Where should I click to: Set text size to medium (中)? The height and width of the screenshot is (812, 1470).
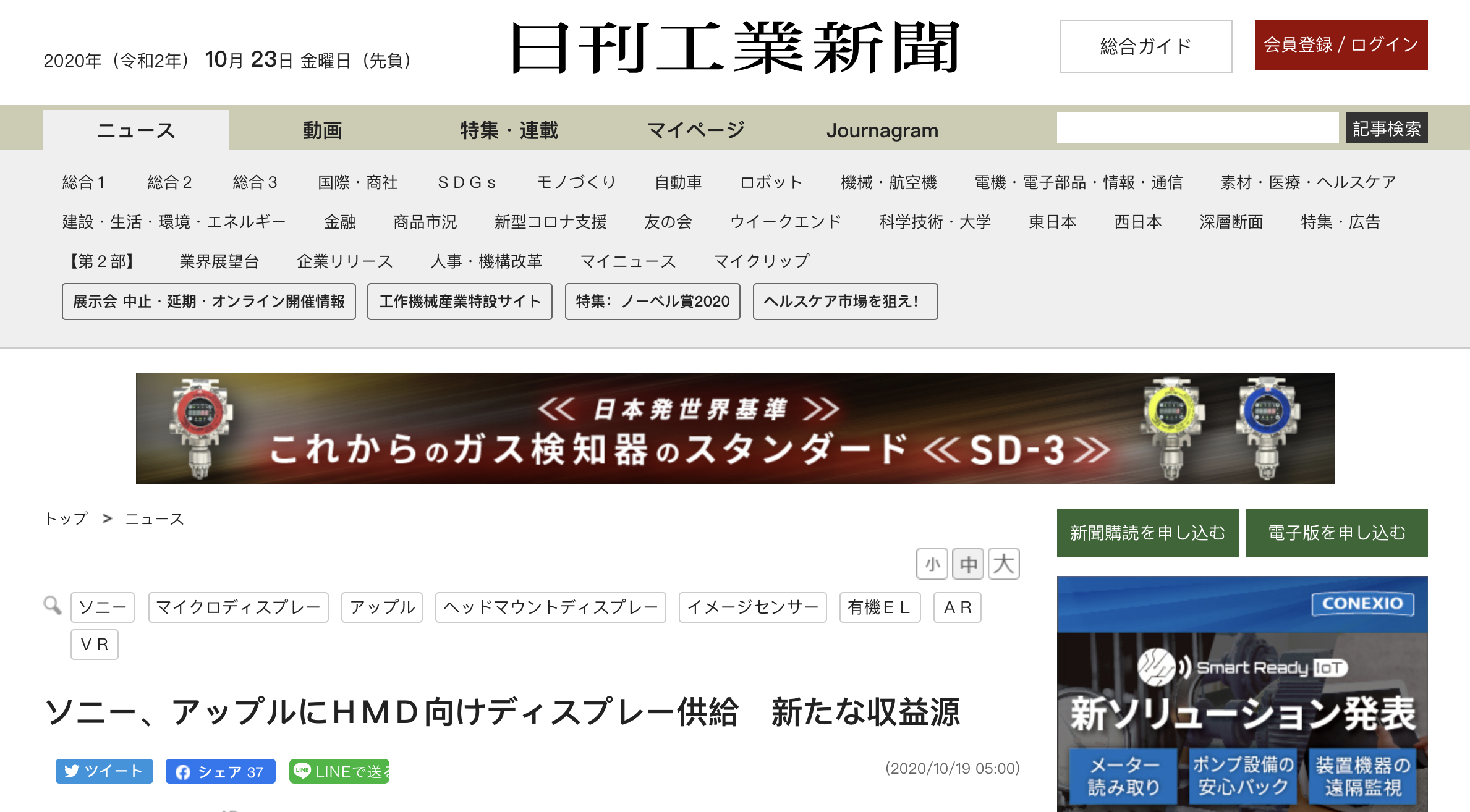pyautogui.click(x=968, y=564)
